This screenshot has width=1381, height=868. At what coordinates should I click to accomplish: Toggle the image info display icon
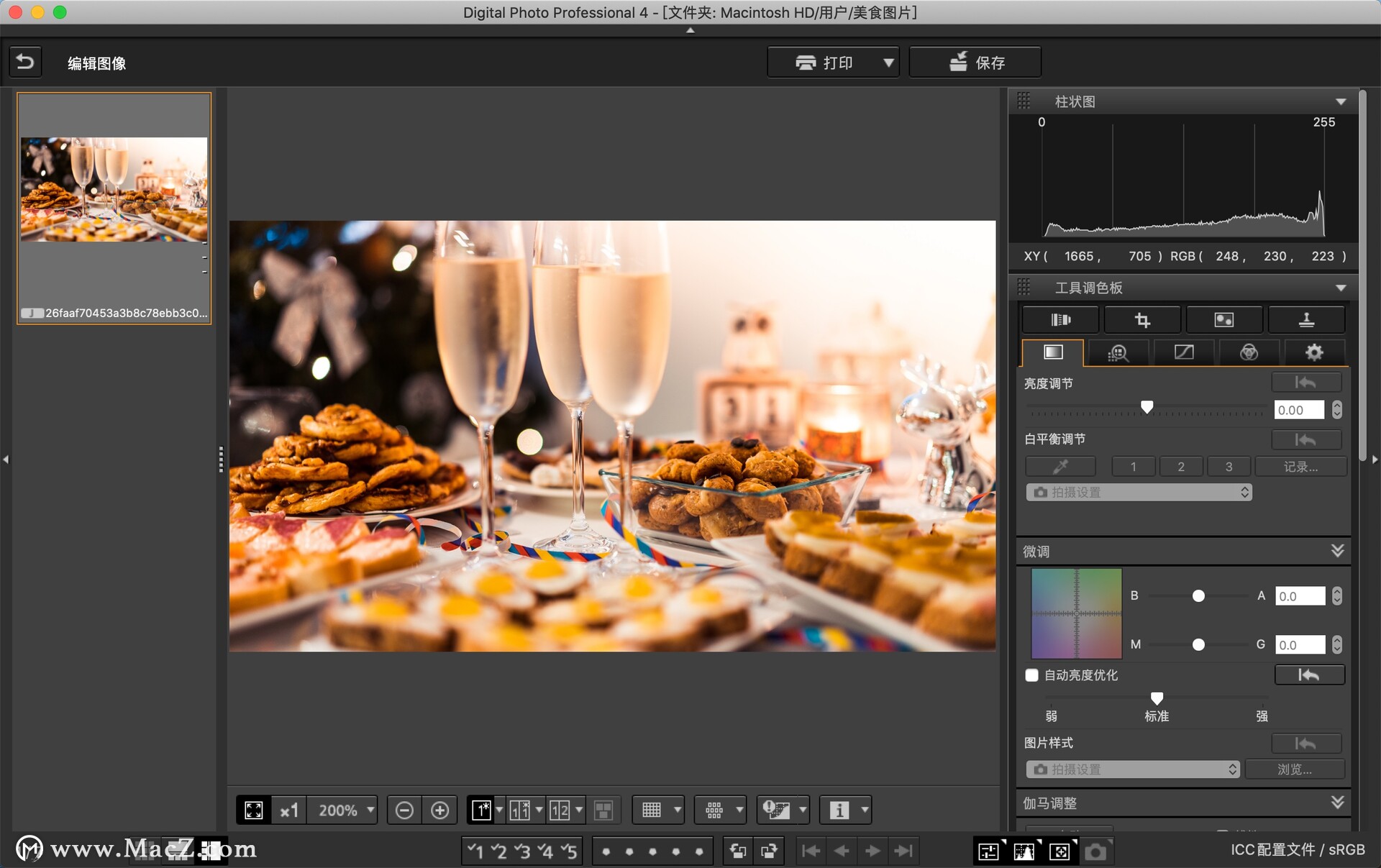click(x=839, y=810)
